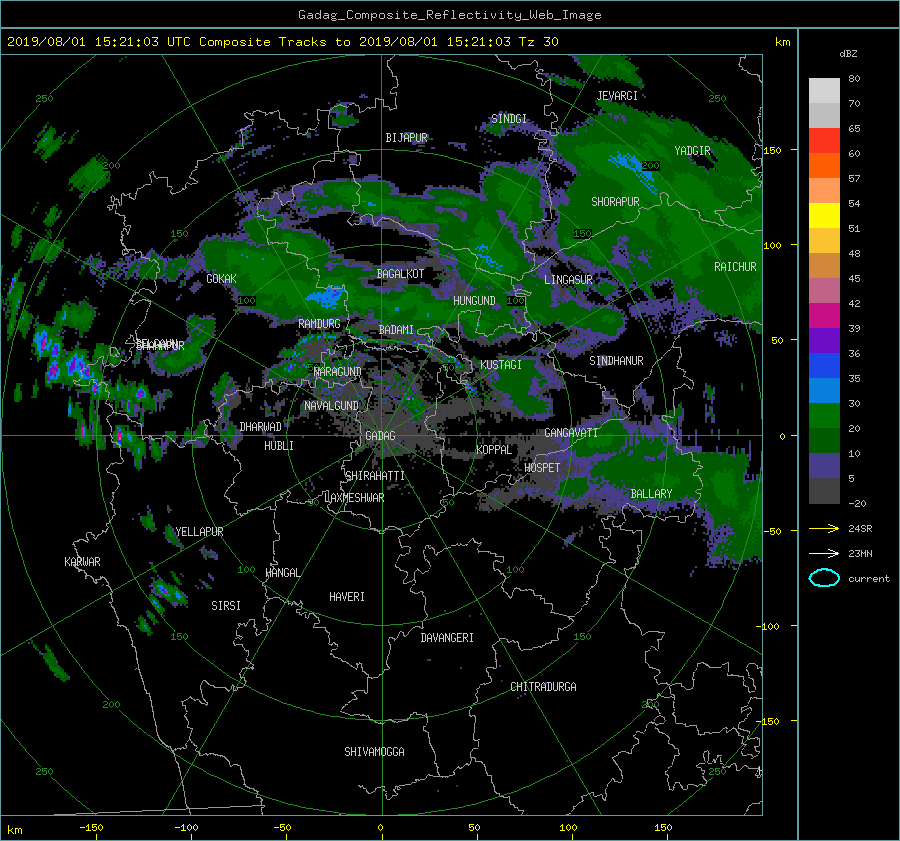Click the LAXMESHWAR city label
The image size is (900, 841).
tap(354, 498)
